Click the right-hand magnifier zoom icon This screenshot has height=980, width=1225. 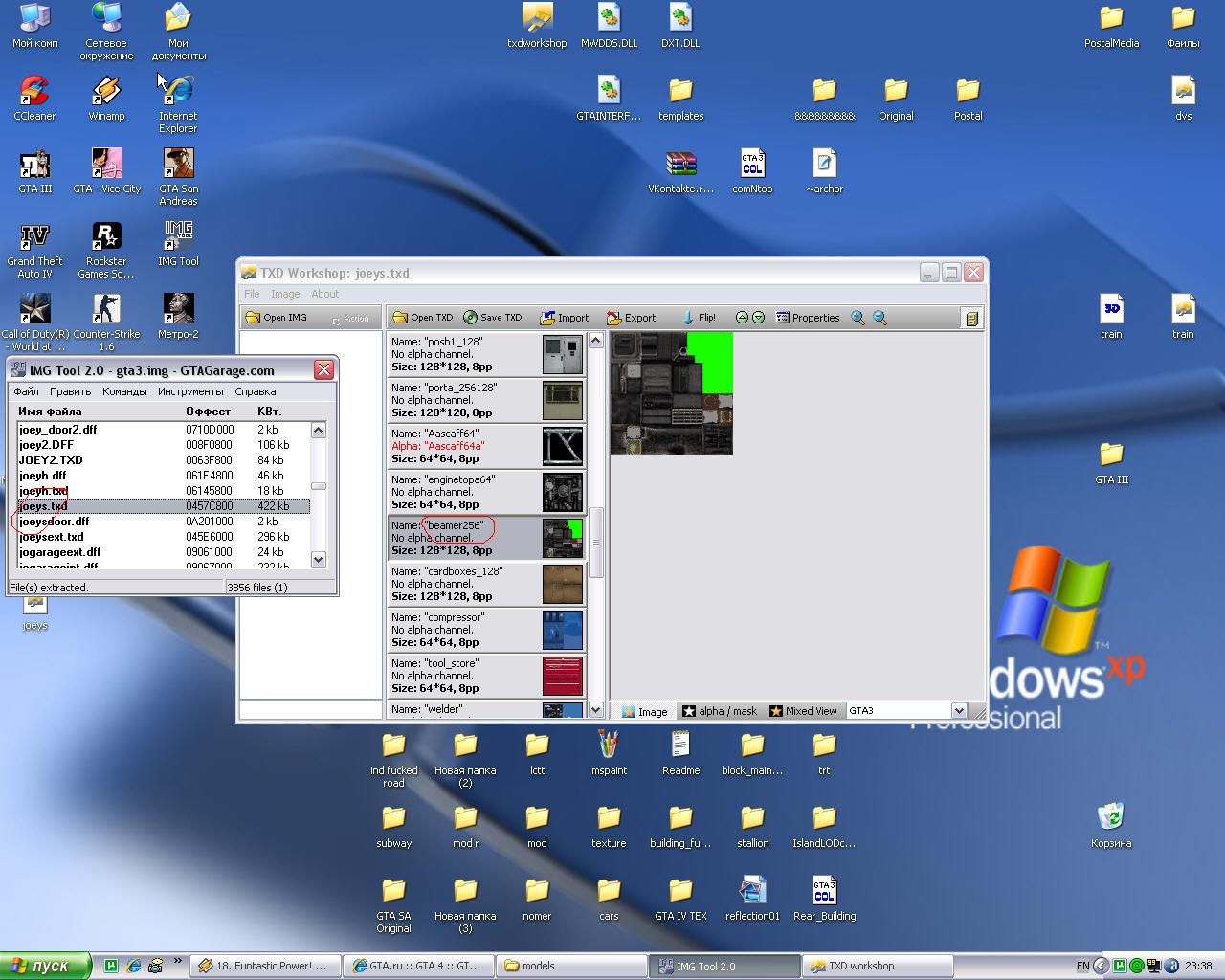pyautogui.click(x=880, y=318)
